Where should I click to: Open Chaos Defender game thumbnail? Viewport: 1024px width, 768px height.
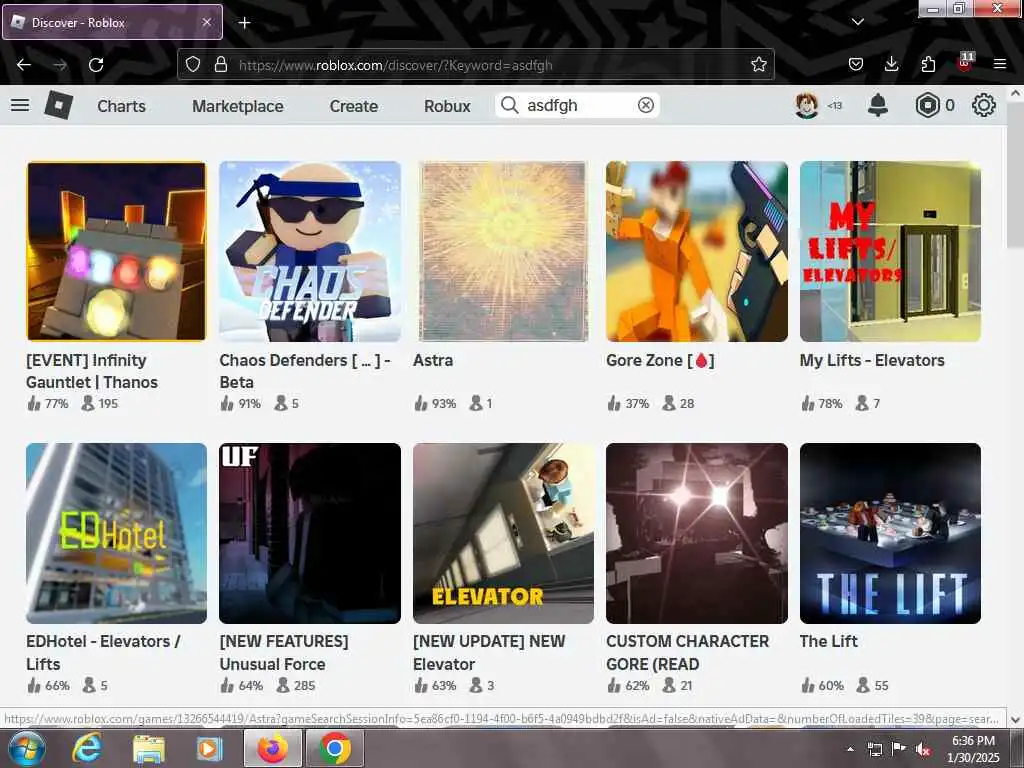[310, 251]
